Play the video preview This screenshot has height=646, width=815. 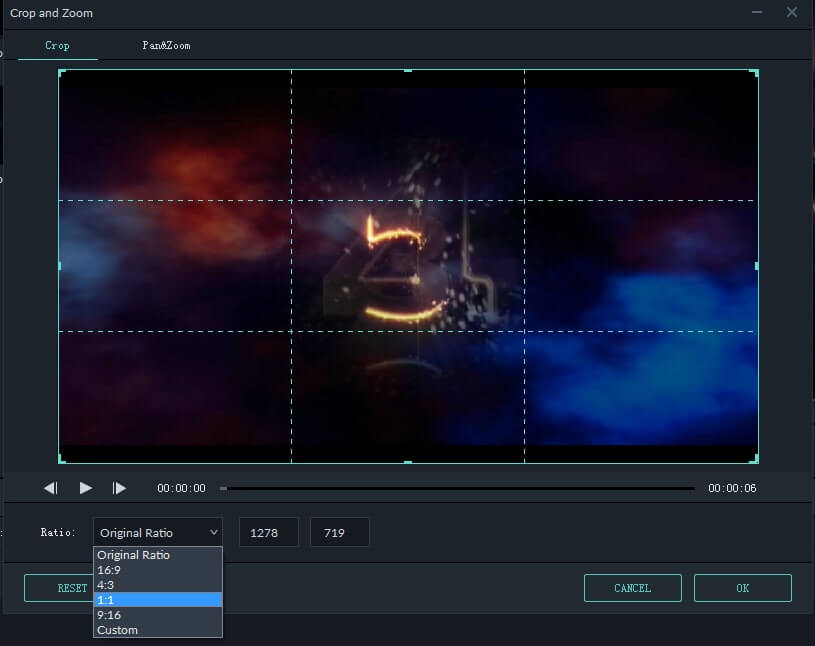86,488
